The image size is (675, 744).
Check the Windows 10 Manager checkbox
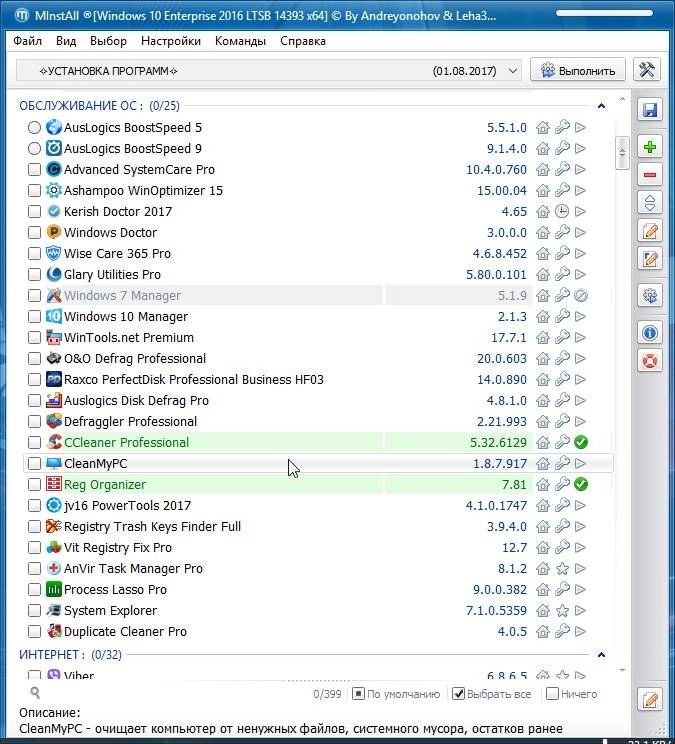click(x=34, y=316)
